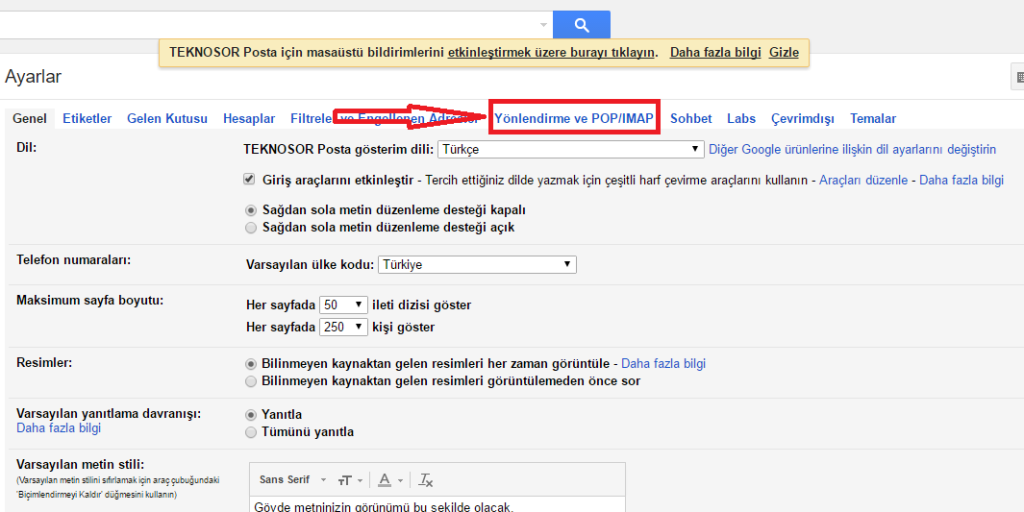Open the Yönlendirme ve POP/IMAP tab
Screen dimensions: 1024x512
coord(574,119)
